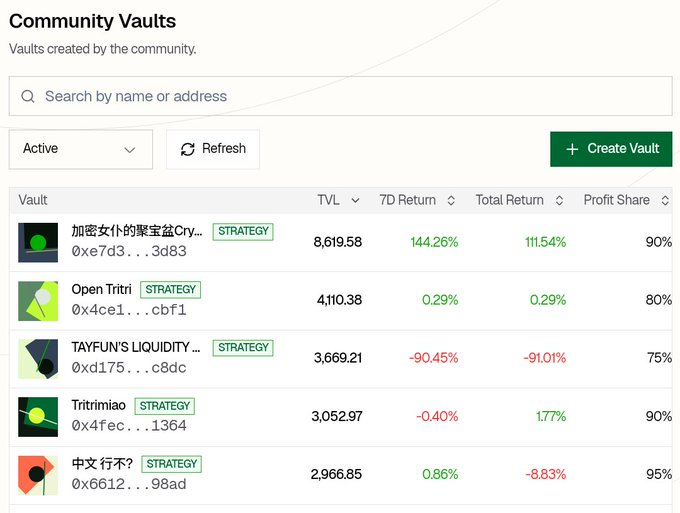Click total return value 111.54%

(546, 242)
